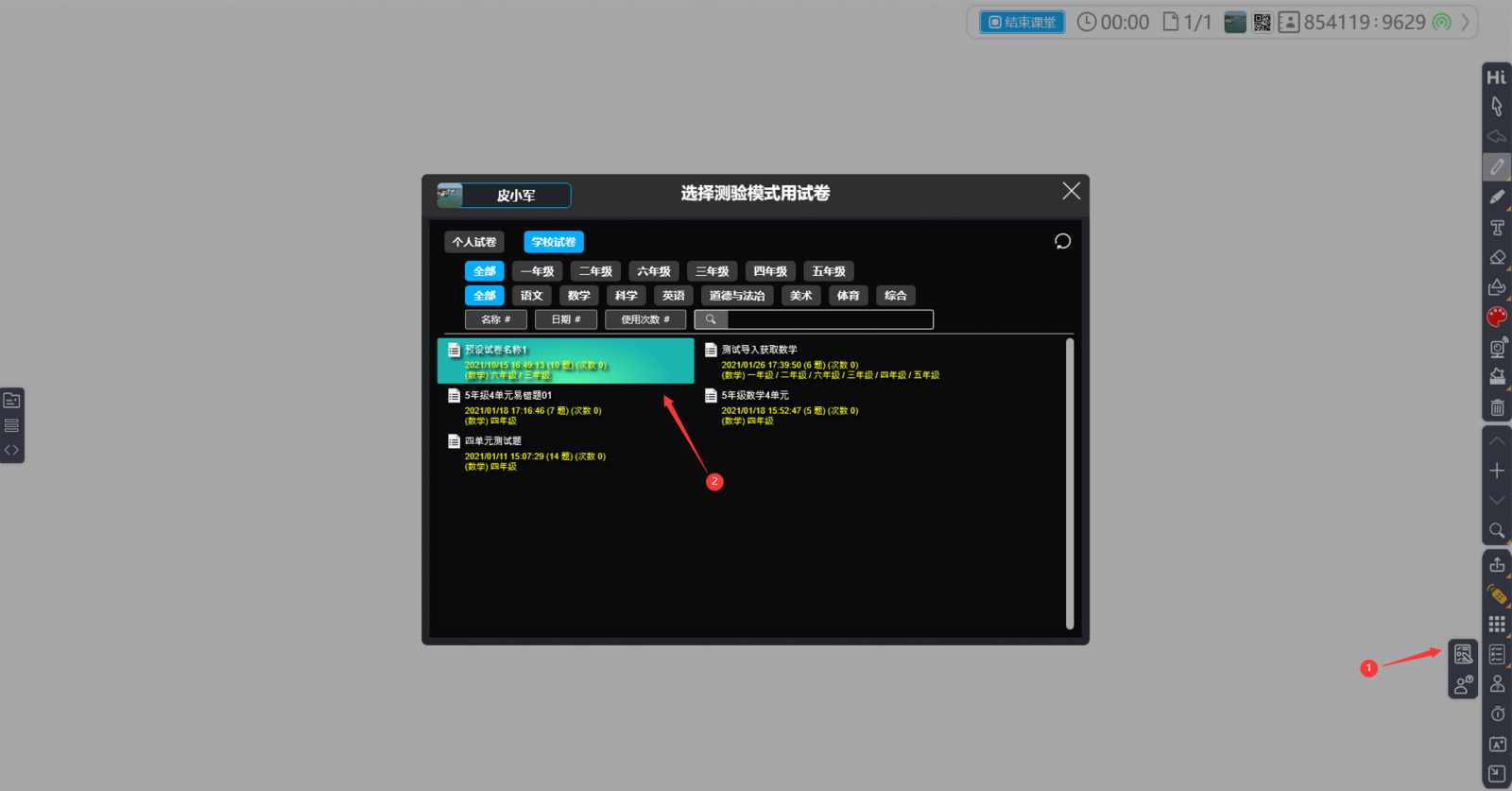Open the red color palette
The height and width of the screenshot is (791, 1512).
(1497, 318)
